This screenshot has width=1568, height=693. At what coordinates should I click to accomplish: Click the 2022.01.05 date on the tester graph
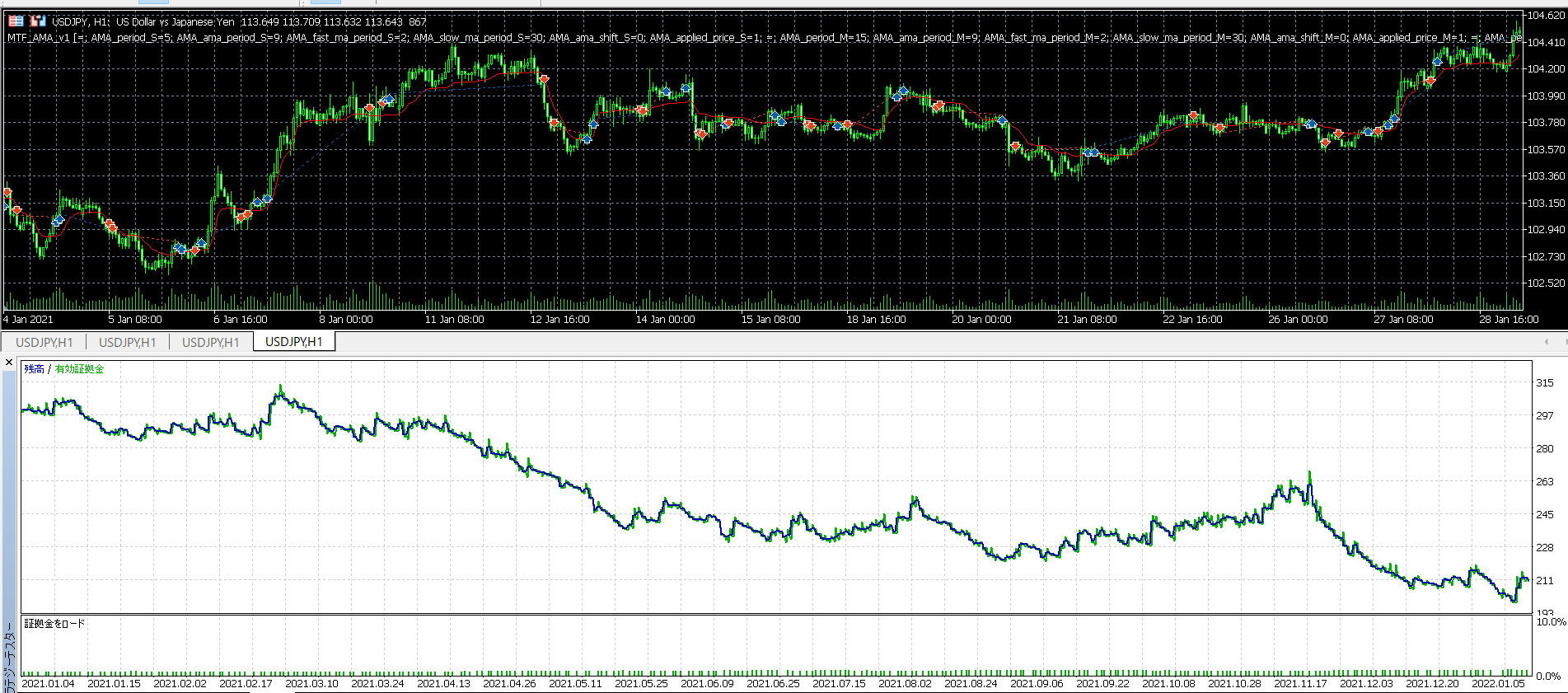[x=1498, y=684]
